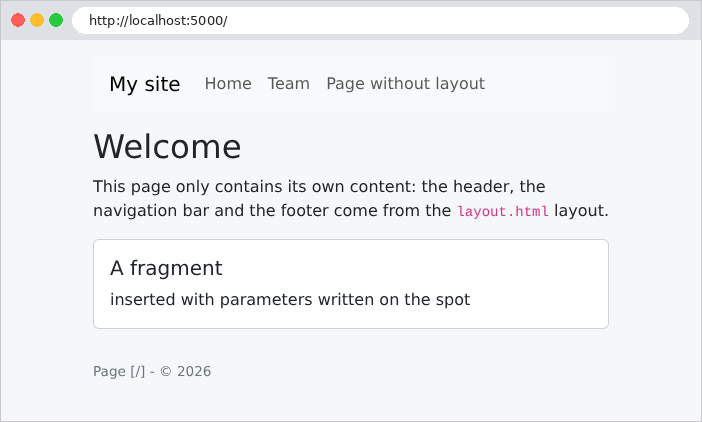The width and height of the screenshot is (702, 422).
Task: Click the Welcome heading
Action: (167, 146)
